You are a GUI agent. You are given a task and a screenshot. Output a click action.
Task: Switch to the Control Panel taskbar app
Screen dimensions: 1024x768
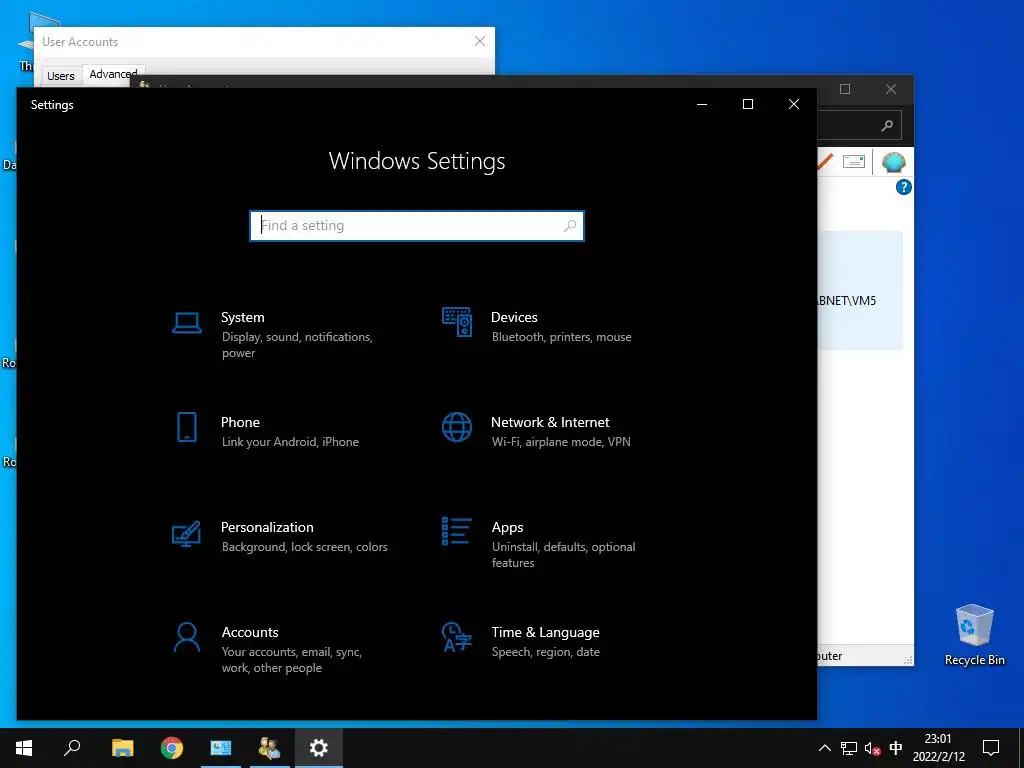point(221,748)
